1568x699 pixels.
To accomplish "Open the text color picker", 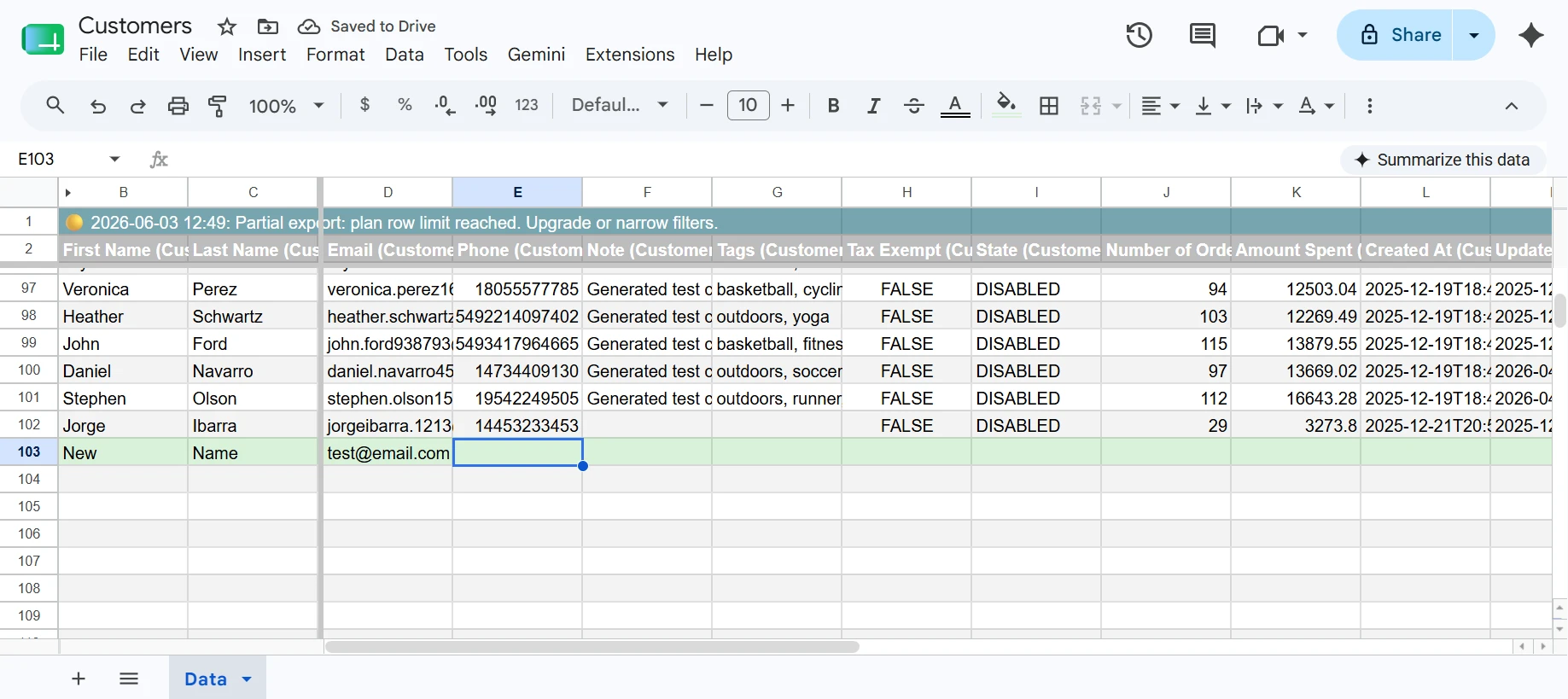I will (x=955, y=106).
